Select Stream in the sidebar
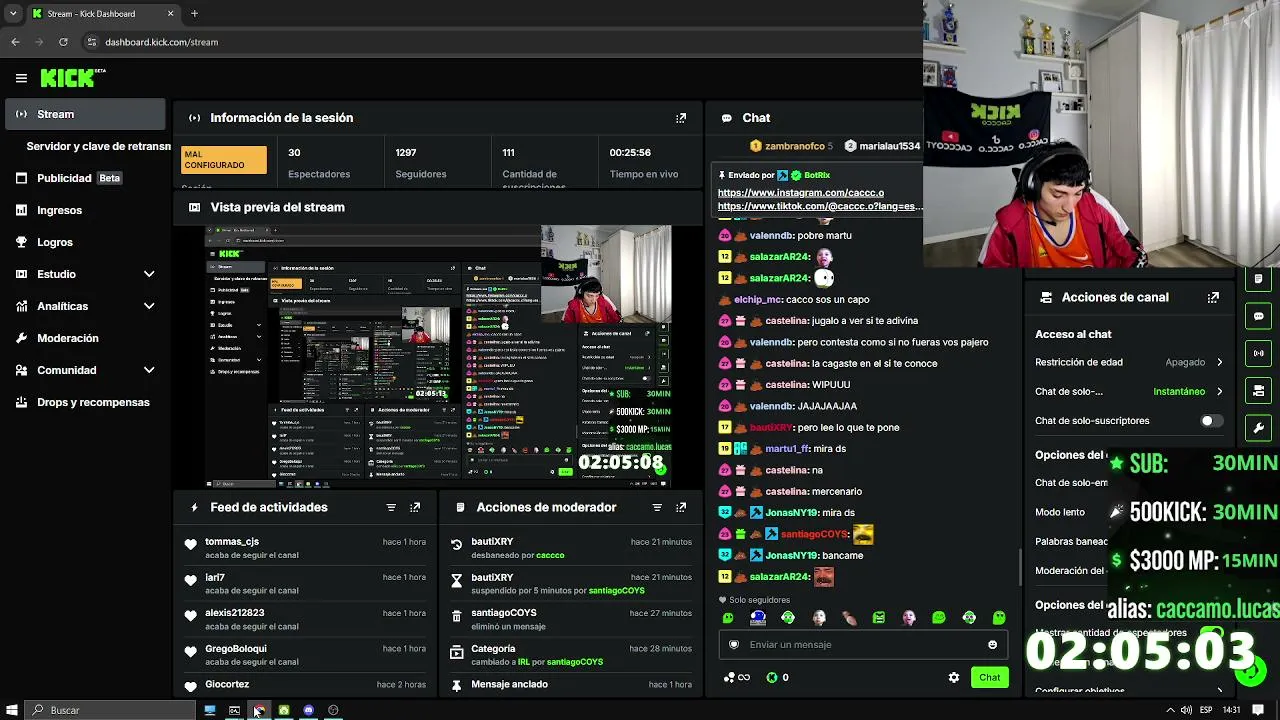Screen dimensions: 1280x720 (85, 114)
